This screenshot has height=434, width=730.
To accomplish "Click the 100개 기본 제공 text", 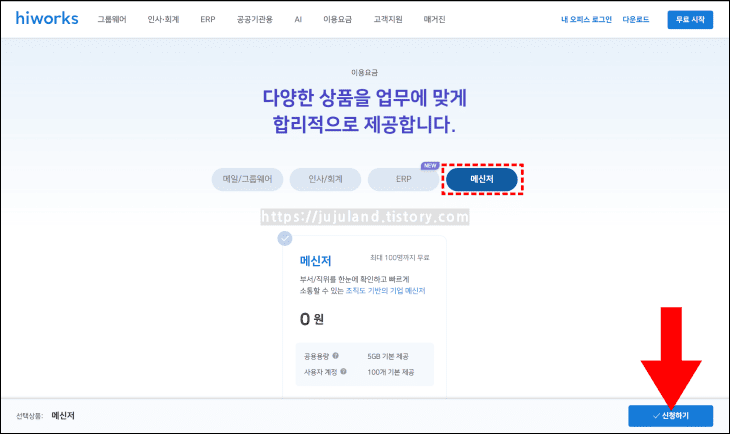I will (390, 372).
